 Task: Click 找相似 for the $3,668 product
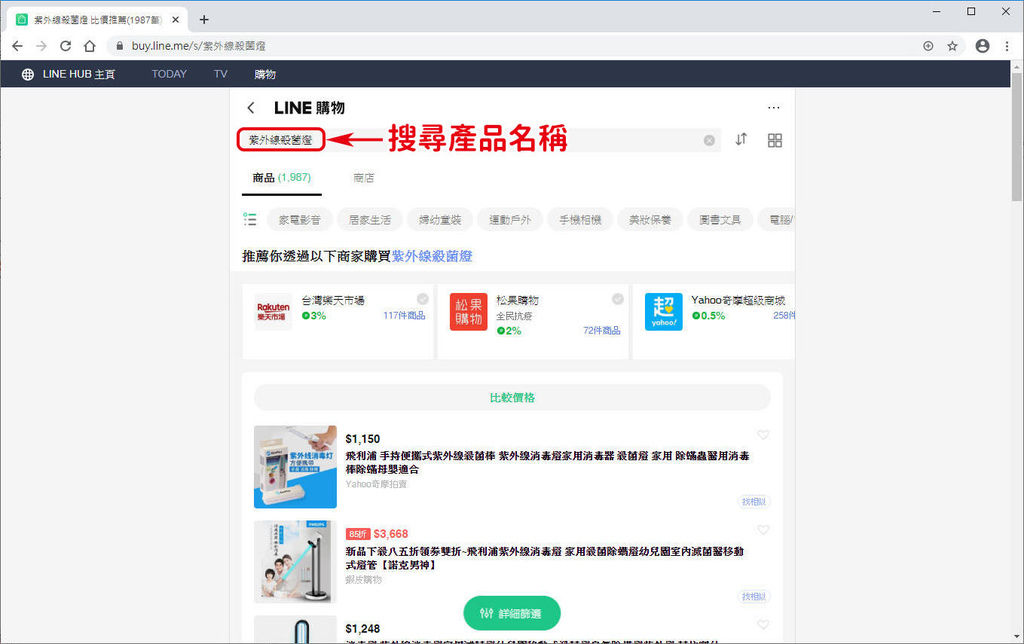pos(754,596)
